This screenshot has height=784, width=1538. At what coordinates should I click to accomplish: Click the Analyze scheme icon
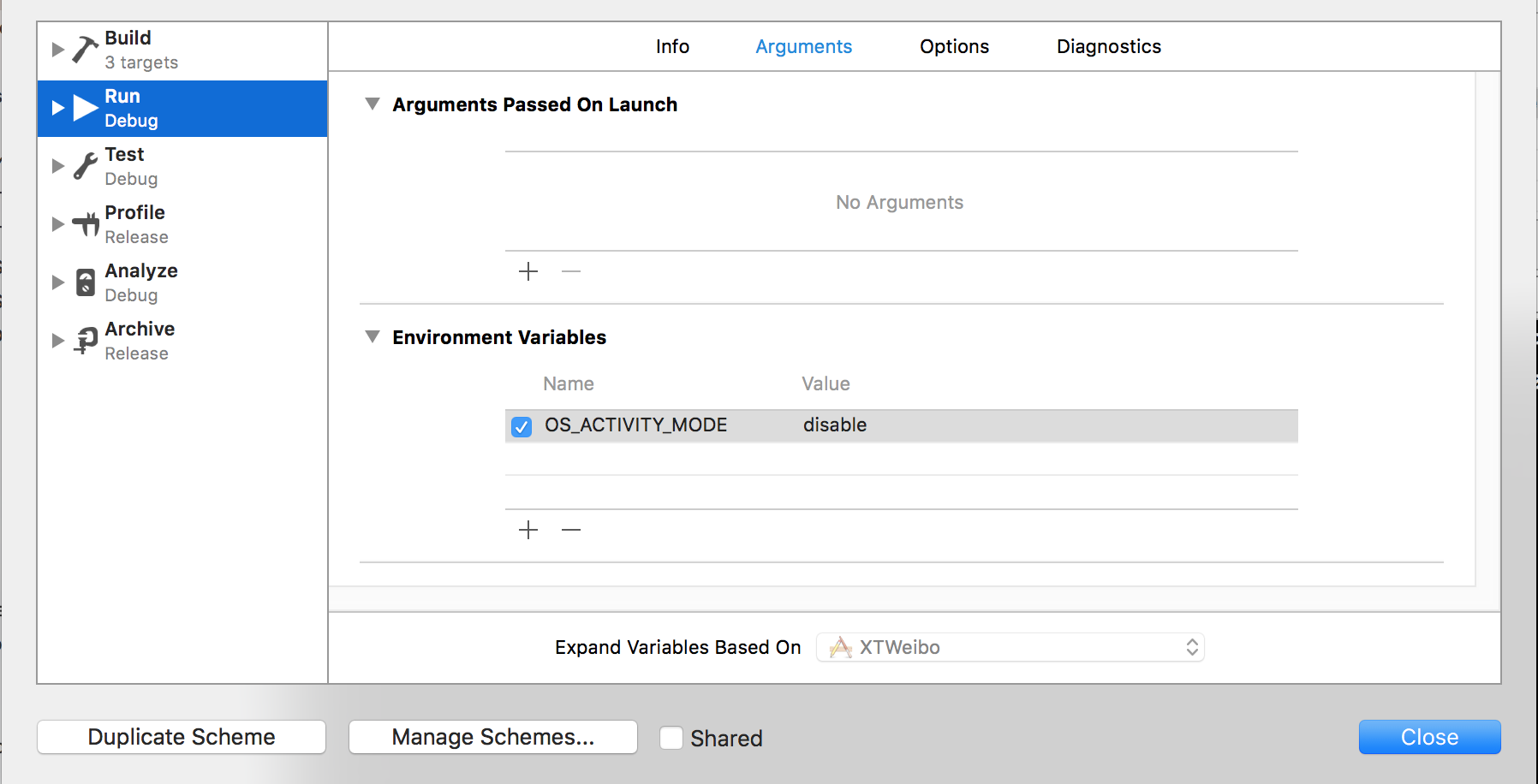tap(86, 282)
